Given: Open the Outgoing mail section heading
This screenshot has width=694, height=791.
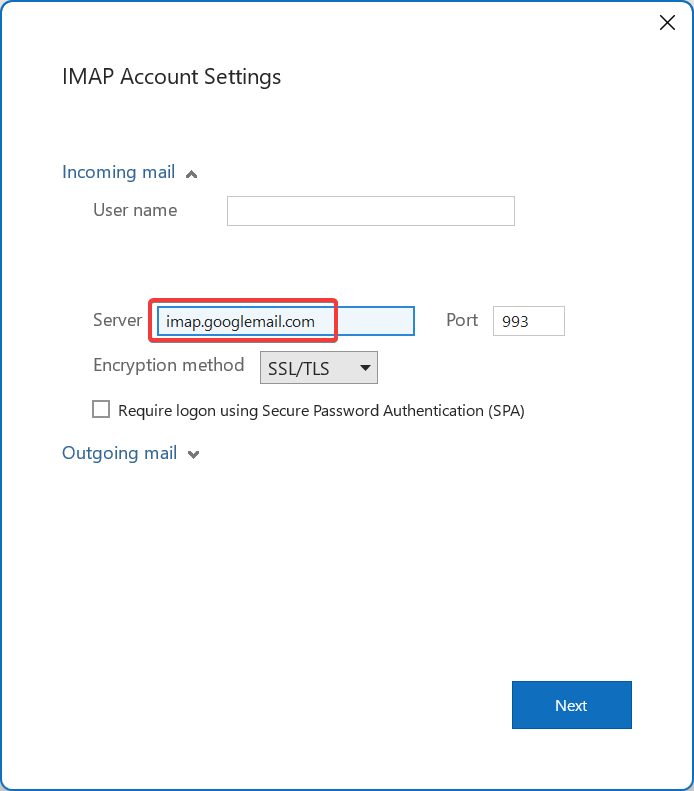Looking at the screenshot, I should coord(120,453).
